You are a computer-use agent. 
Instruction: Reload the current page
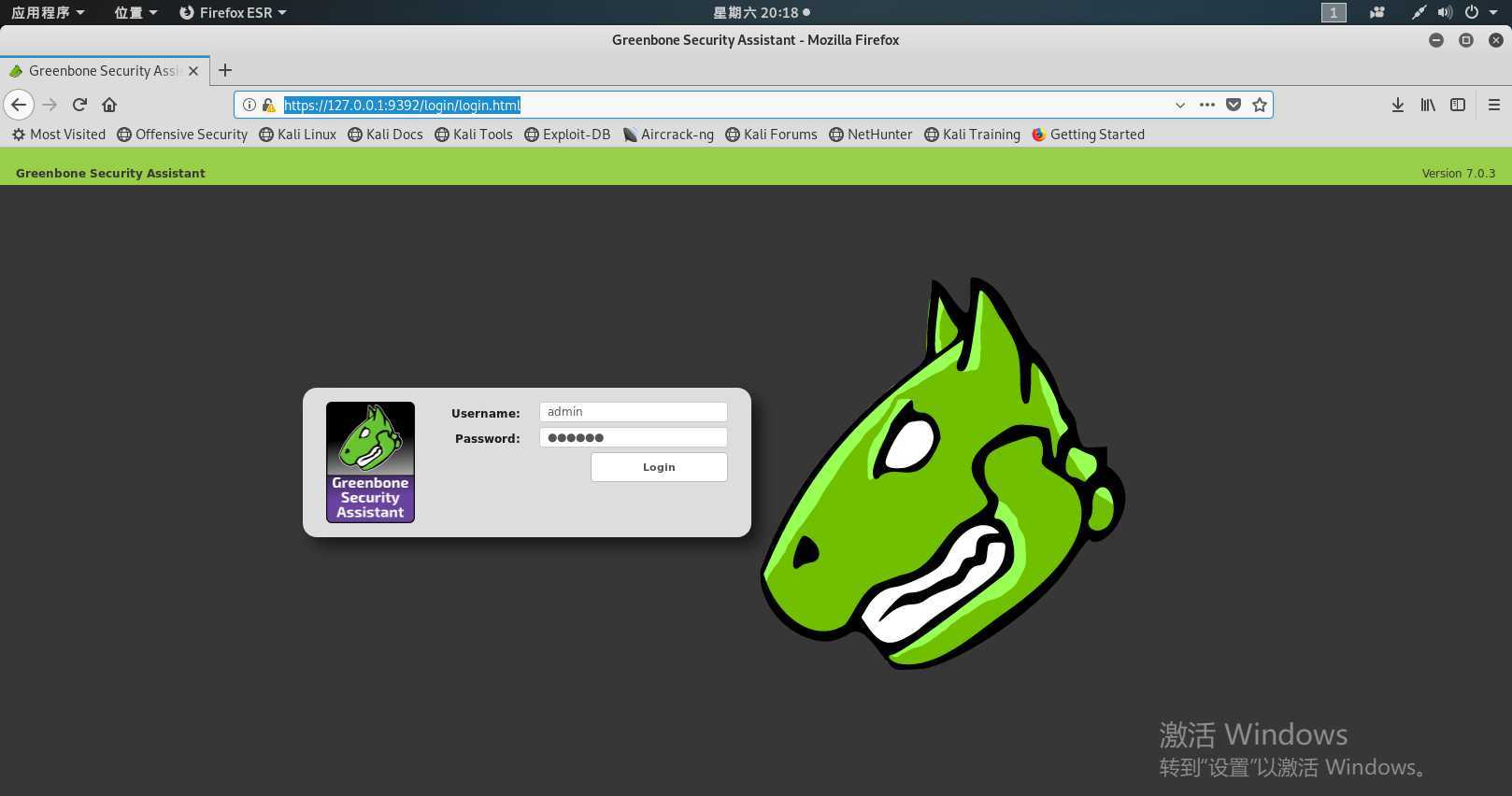pos(79,105)
